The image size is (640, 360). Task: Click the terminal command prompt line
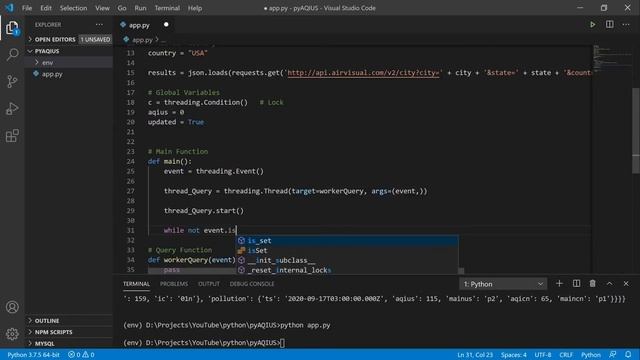(x=204, y=342)
